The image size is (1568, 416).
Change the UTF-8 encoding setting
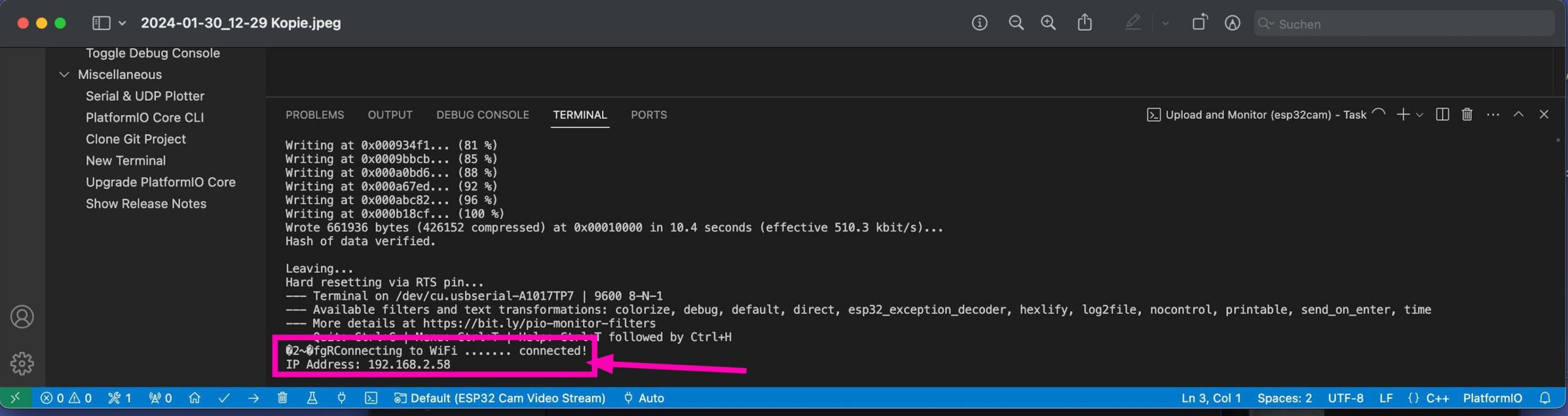(x=1346, y=398)
